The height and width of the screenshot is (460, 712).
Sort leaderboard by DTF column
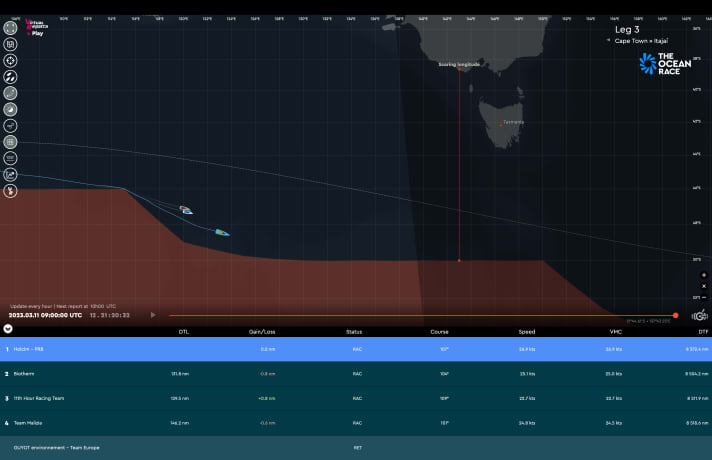click(x=703, y=332)
